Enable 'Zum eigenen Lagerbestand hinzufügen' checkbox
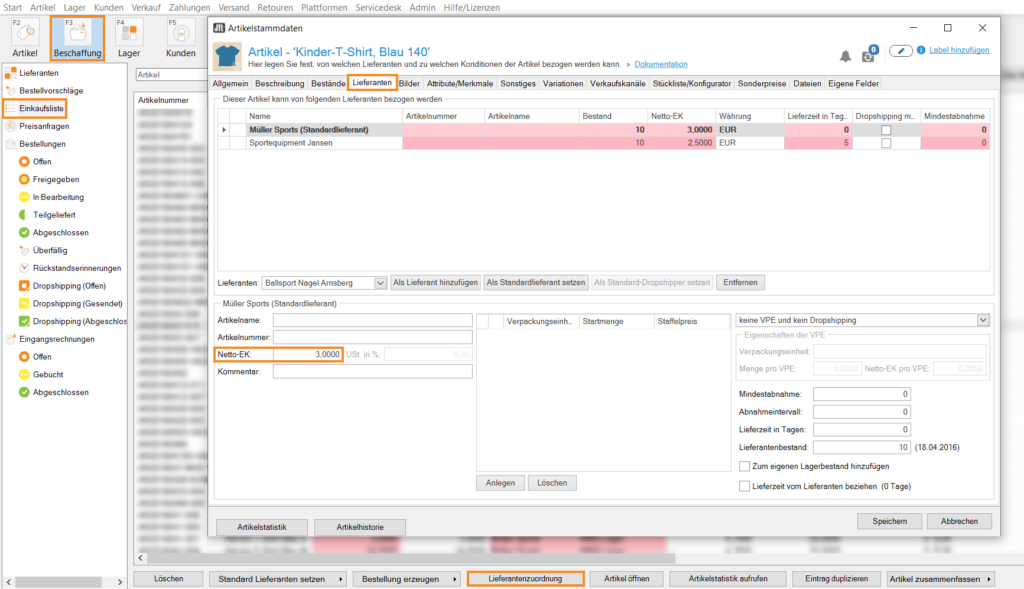Image resolution: width=1024 pixels, height=589 pixels. [744, 466]
